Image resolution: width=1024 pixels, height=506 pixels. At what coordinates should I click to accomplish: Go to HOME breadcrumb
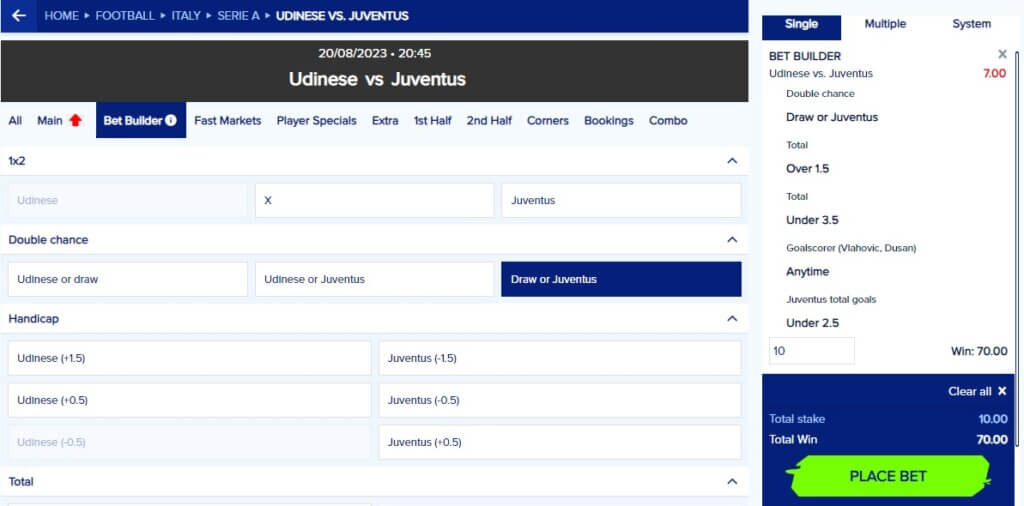[x=61, y=16]
